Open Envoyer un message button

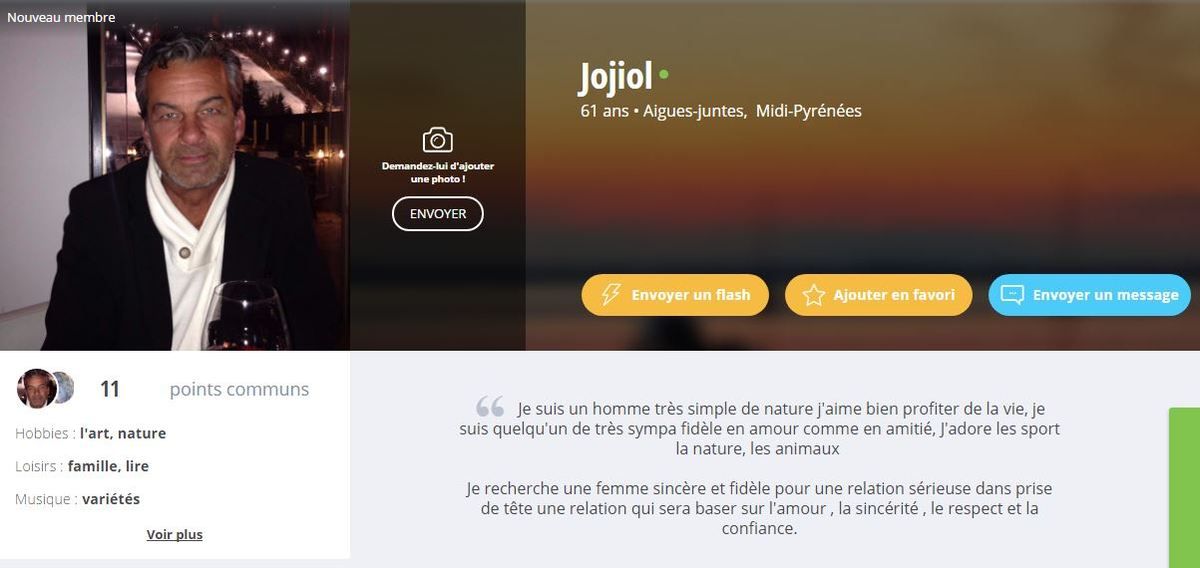pos(1090,295)
